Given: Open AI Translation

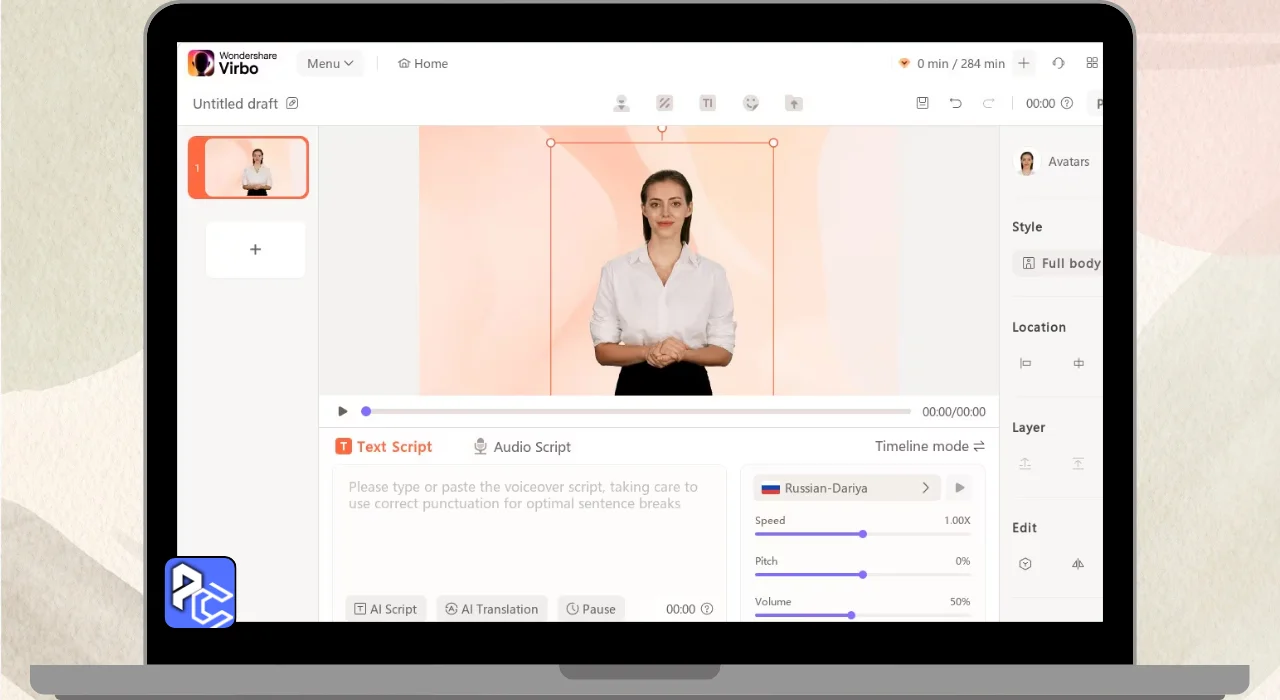Looking at the screenshot, I should click(x=492, y=609).
